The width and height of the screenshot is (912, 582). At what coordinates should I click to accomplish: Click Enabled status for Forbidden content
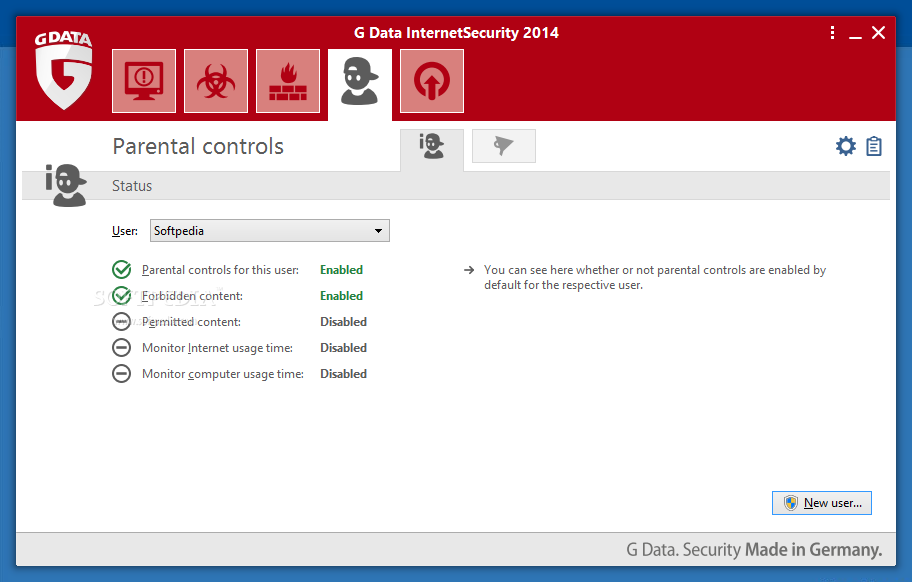(341, 296)
